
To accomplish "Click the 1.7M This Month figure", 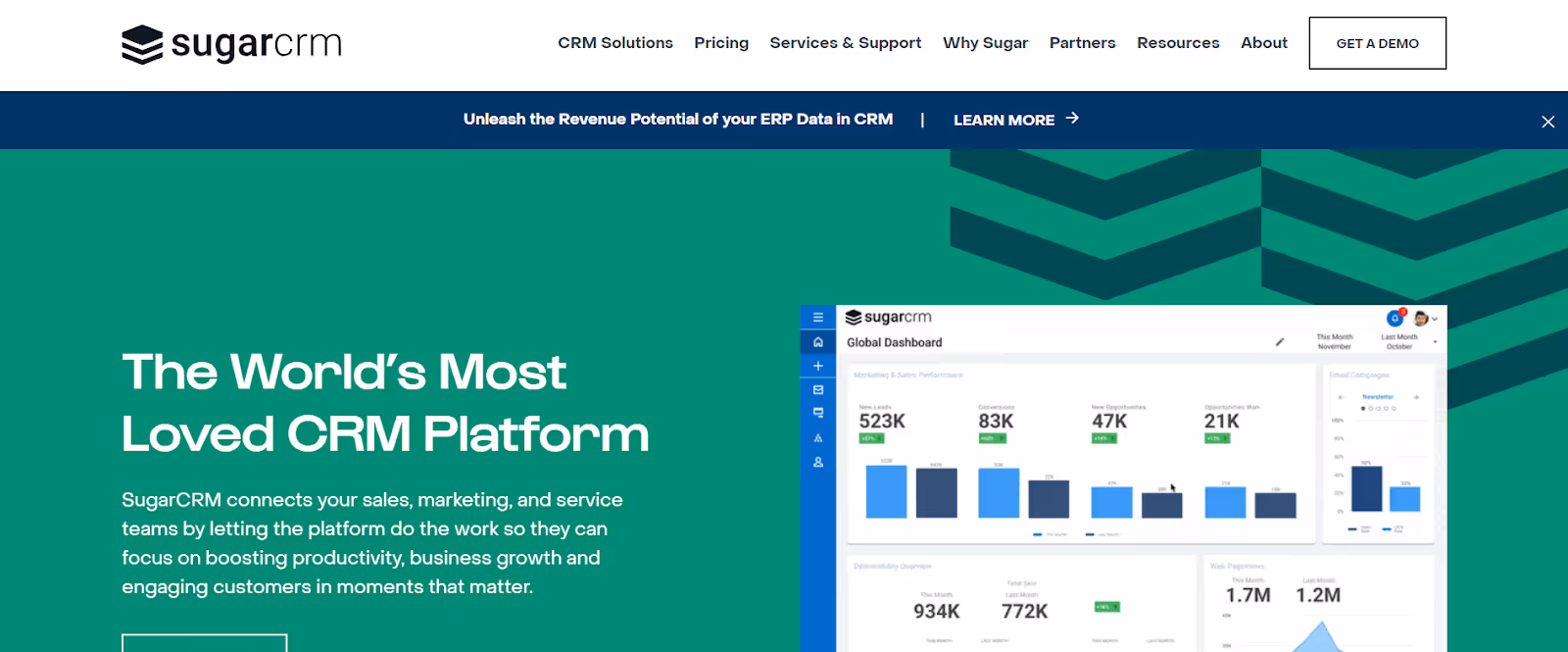I will coord(1249,595).
